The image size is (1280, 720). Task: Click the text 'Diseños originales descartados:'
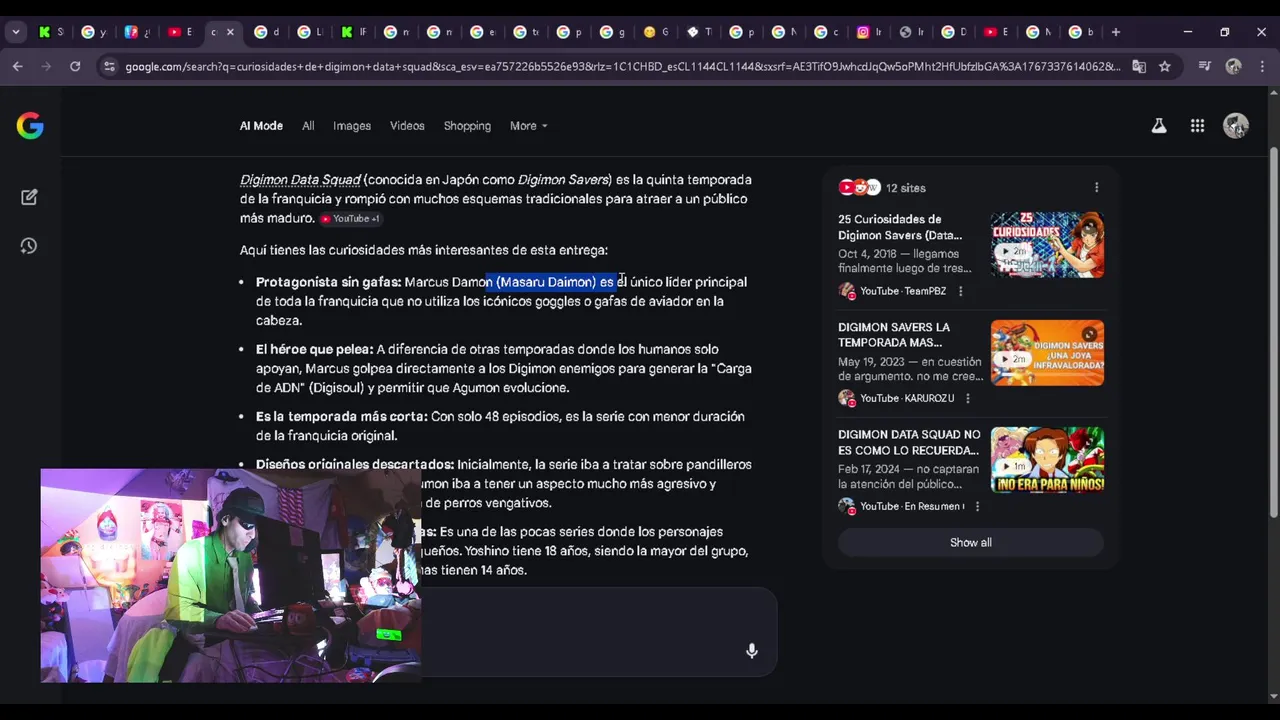tap(355, 464)
